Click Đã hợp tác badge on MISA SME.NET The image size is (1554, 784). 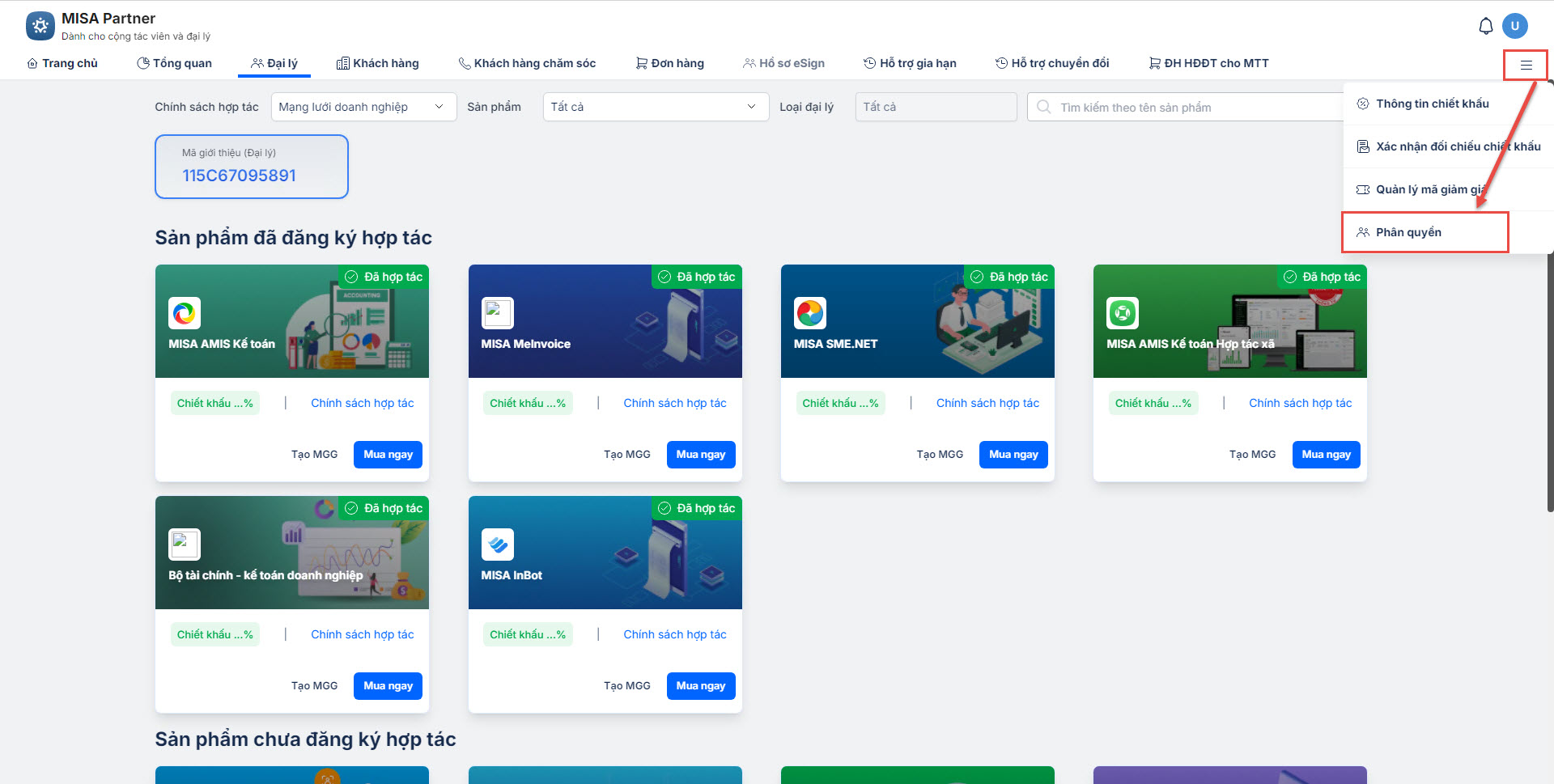tap(1009, 277)
